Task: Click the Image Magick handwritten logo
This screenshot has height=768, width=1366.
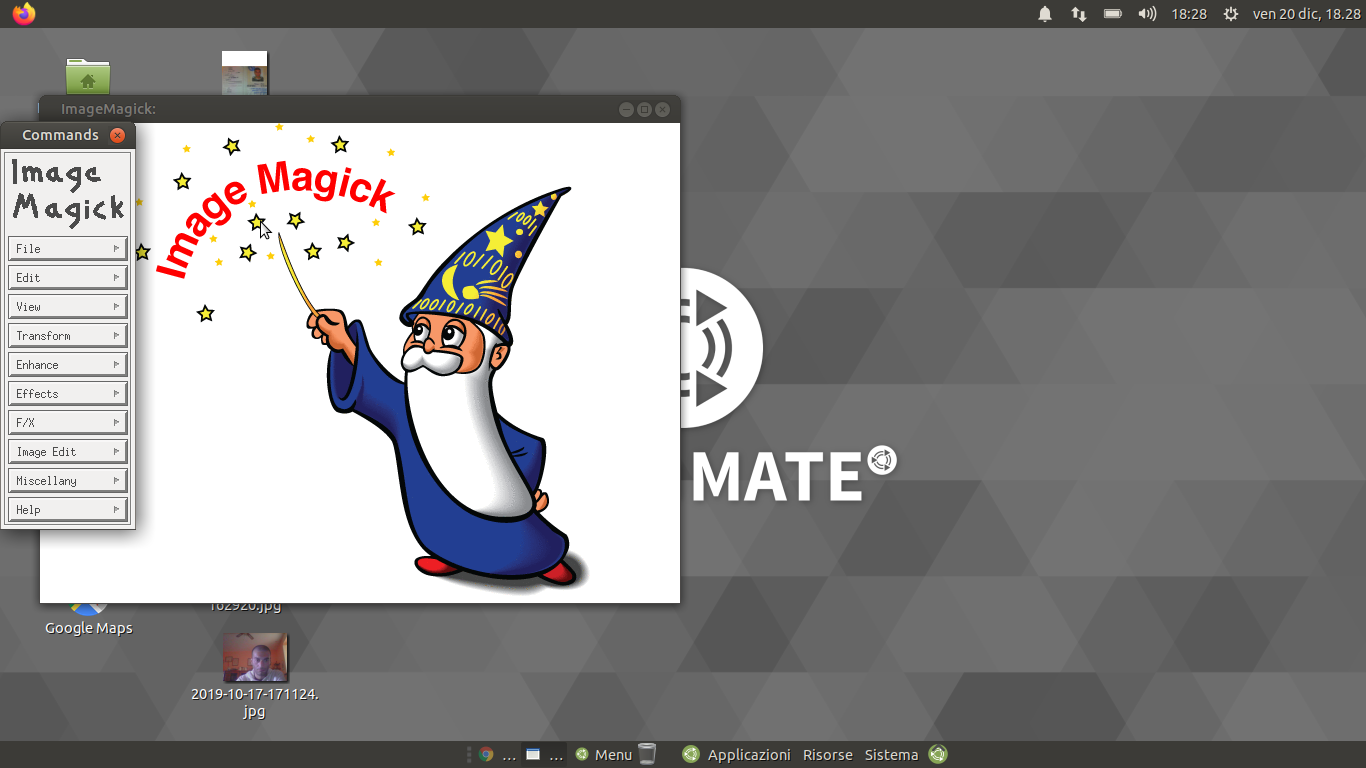Action: pyautogui.click(x=68, y=191)
